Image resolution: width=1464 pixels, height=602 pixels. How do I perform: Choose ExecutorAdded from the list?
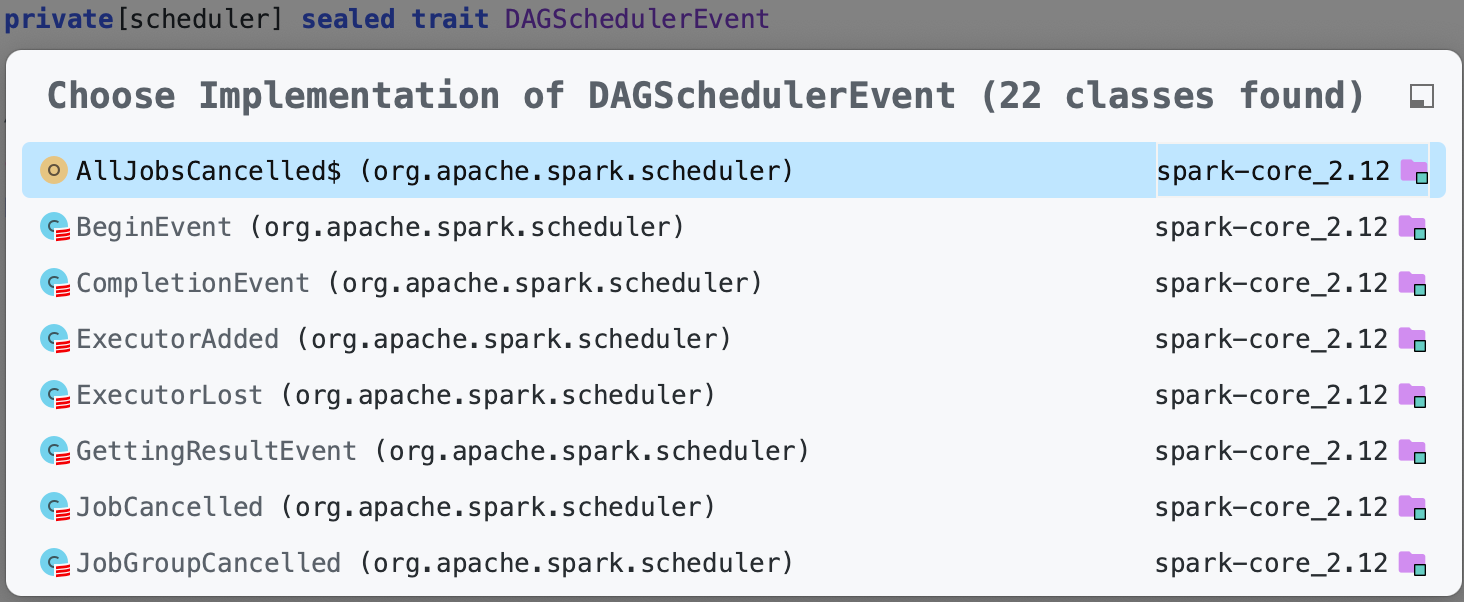(x=733, y=339)
